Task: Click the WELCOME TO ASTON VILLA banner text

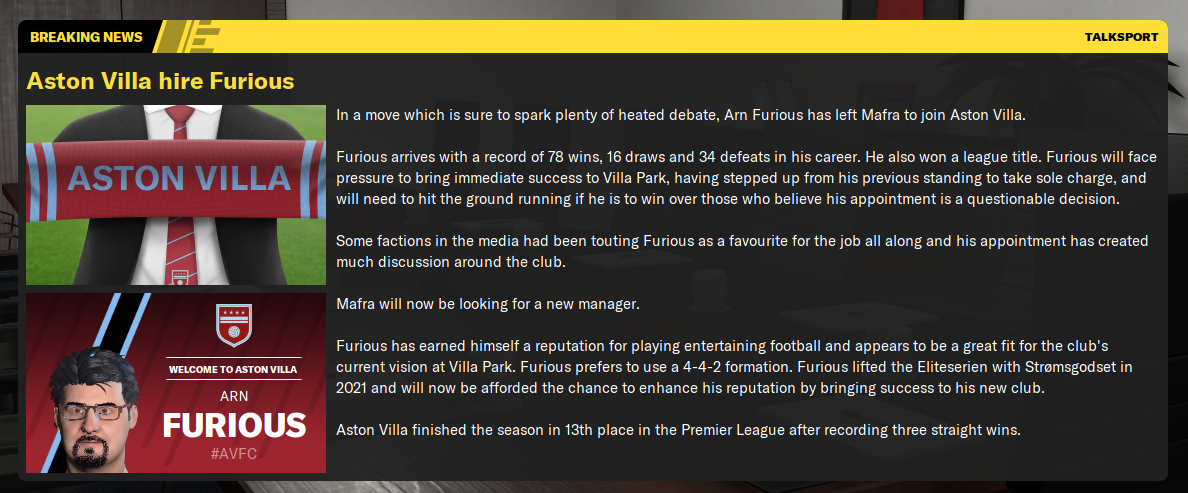Action: (233, 370)
